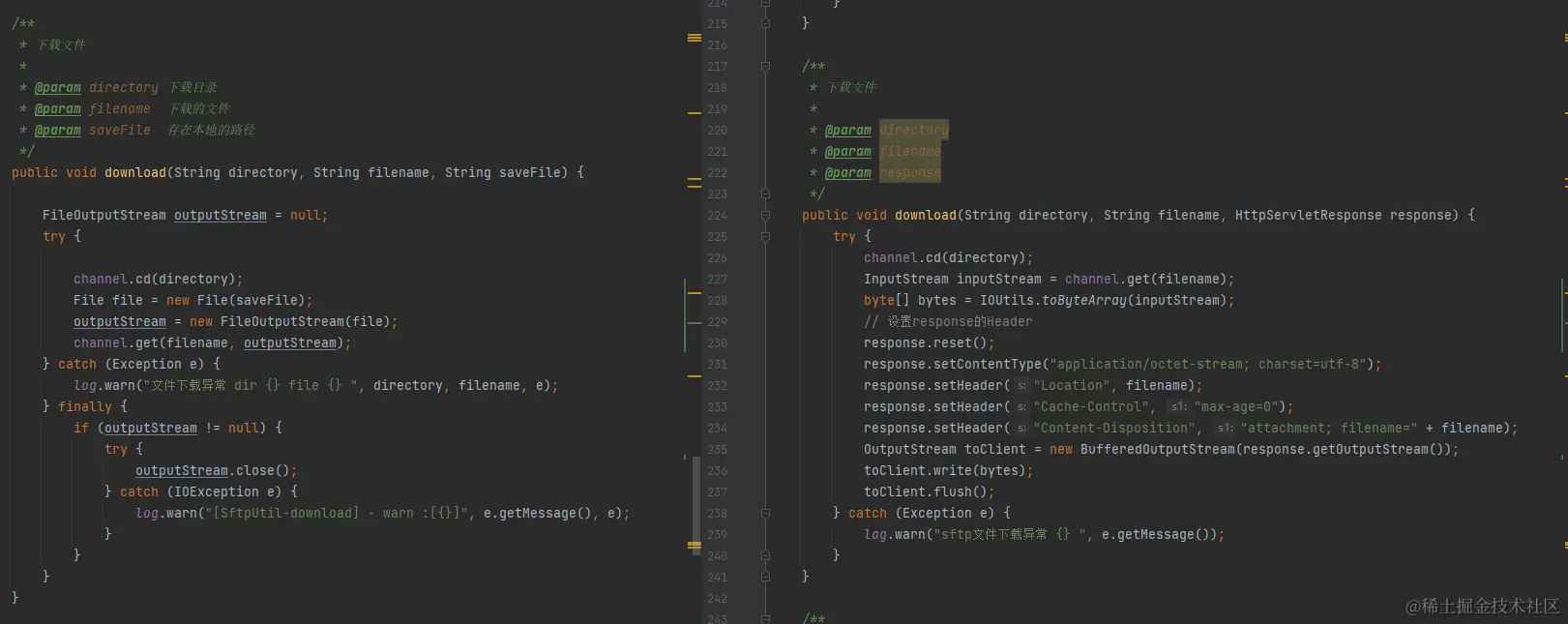Click highlighted 'response' param in right Javadoc
The height and width of the screenshot is (624, 1568).
pyautogui.click(x=910, y=172)
